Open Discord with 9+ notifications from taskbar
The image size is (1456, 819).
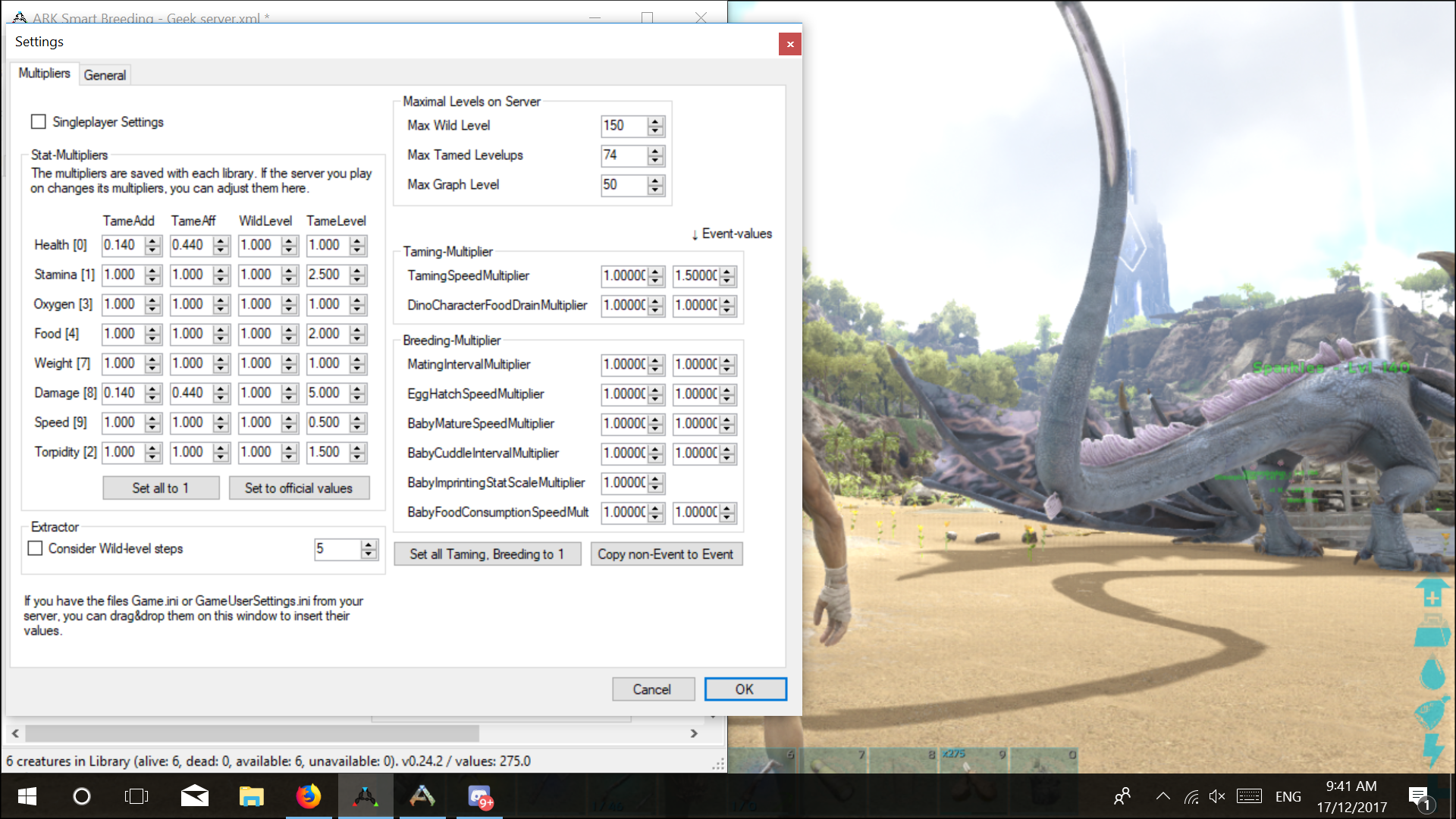click(x=479, y=796)
